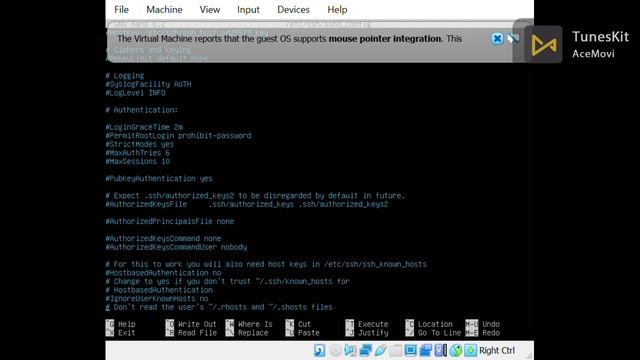Click the Right Ctrl host key label

497,351
